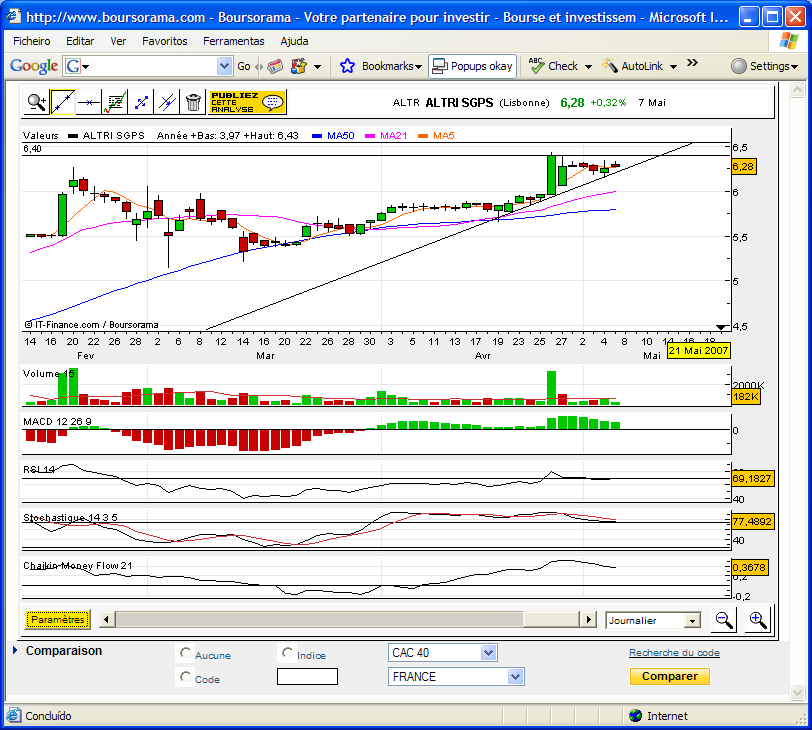Select the horizontal line drawing tool
The image size is (812, 730).
click(x=89, y=102)
